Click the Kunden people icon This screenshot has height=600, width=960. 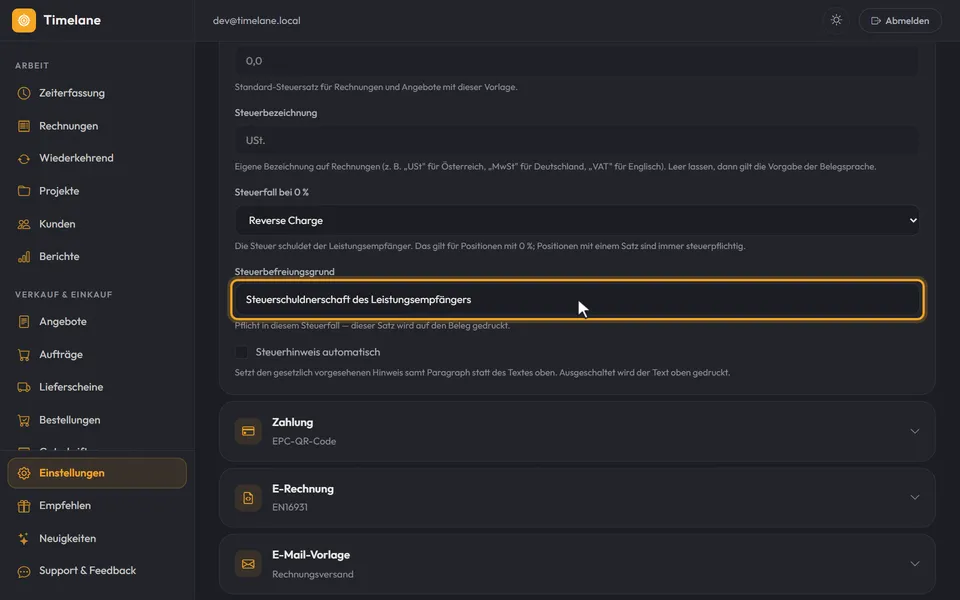point(24,224)
